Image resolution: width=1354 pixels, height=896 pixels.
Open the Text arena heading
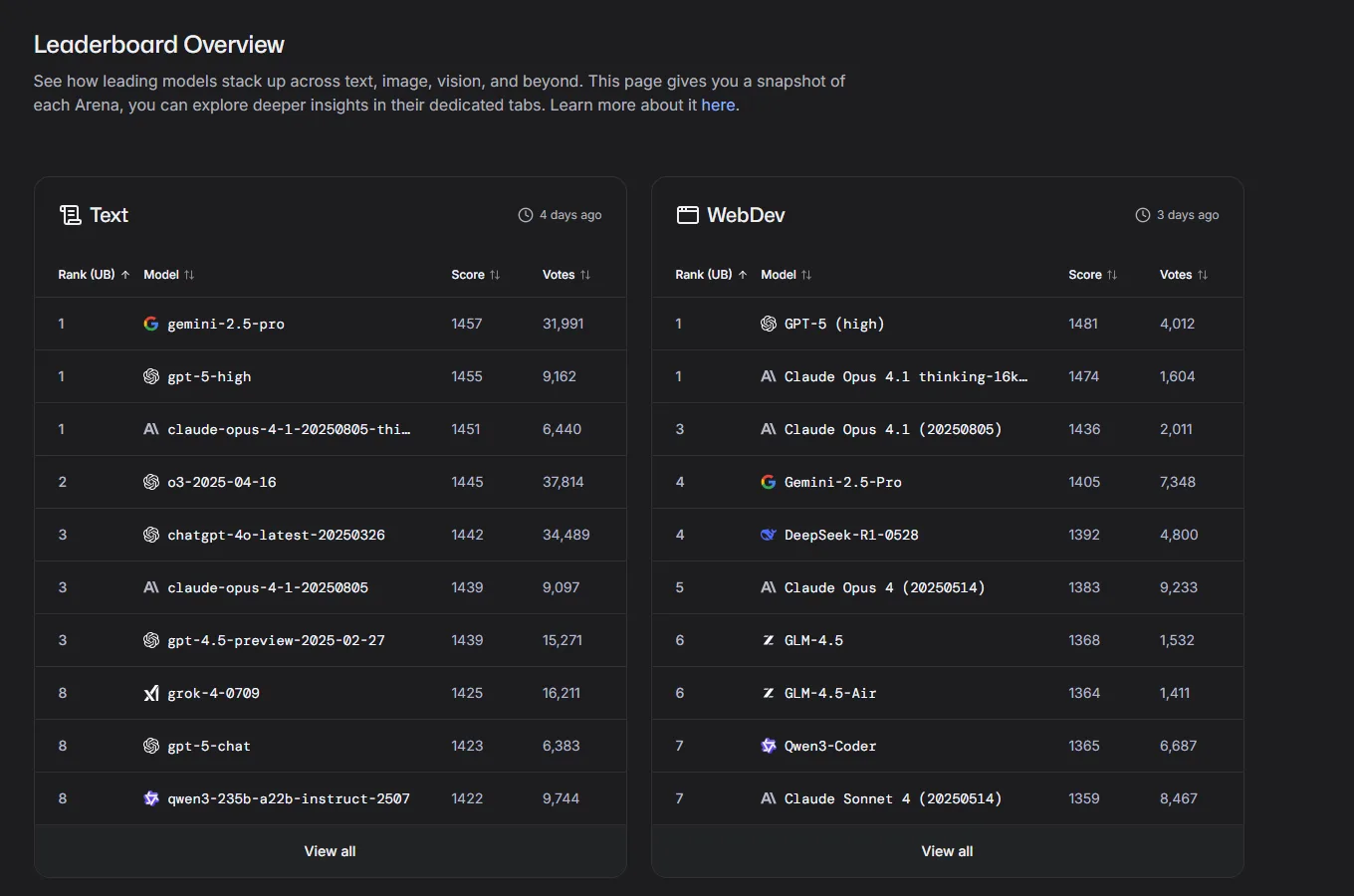pos(109,215)
